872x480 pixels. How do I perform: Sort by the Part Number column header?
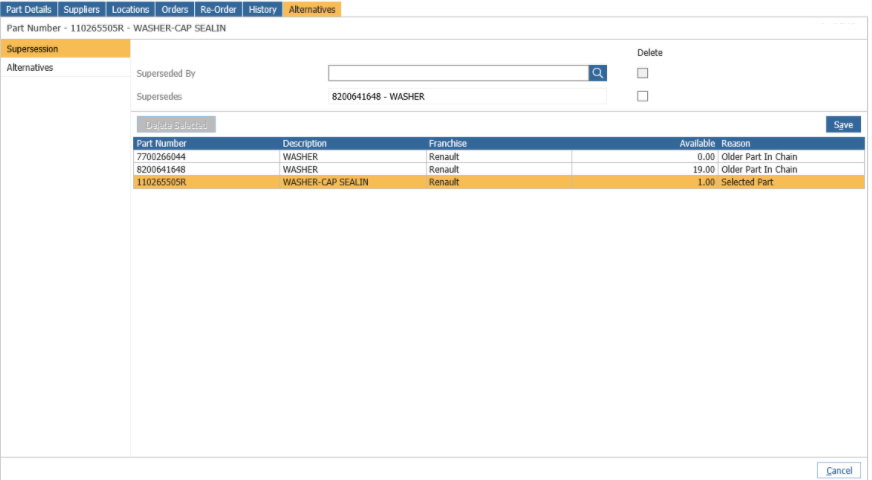206,144
